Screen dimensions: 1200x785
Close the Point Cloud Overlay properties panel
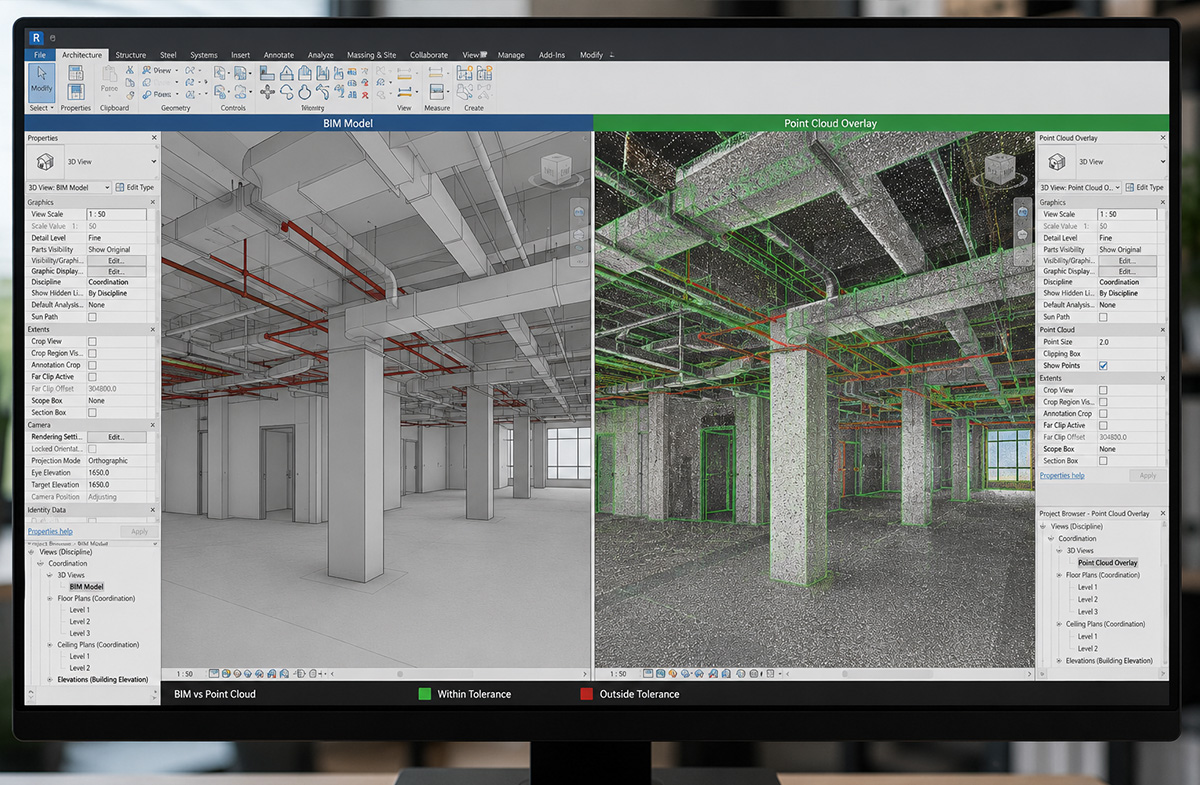[1162, 138]
